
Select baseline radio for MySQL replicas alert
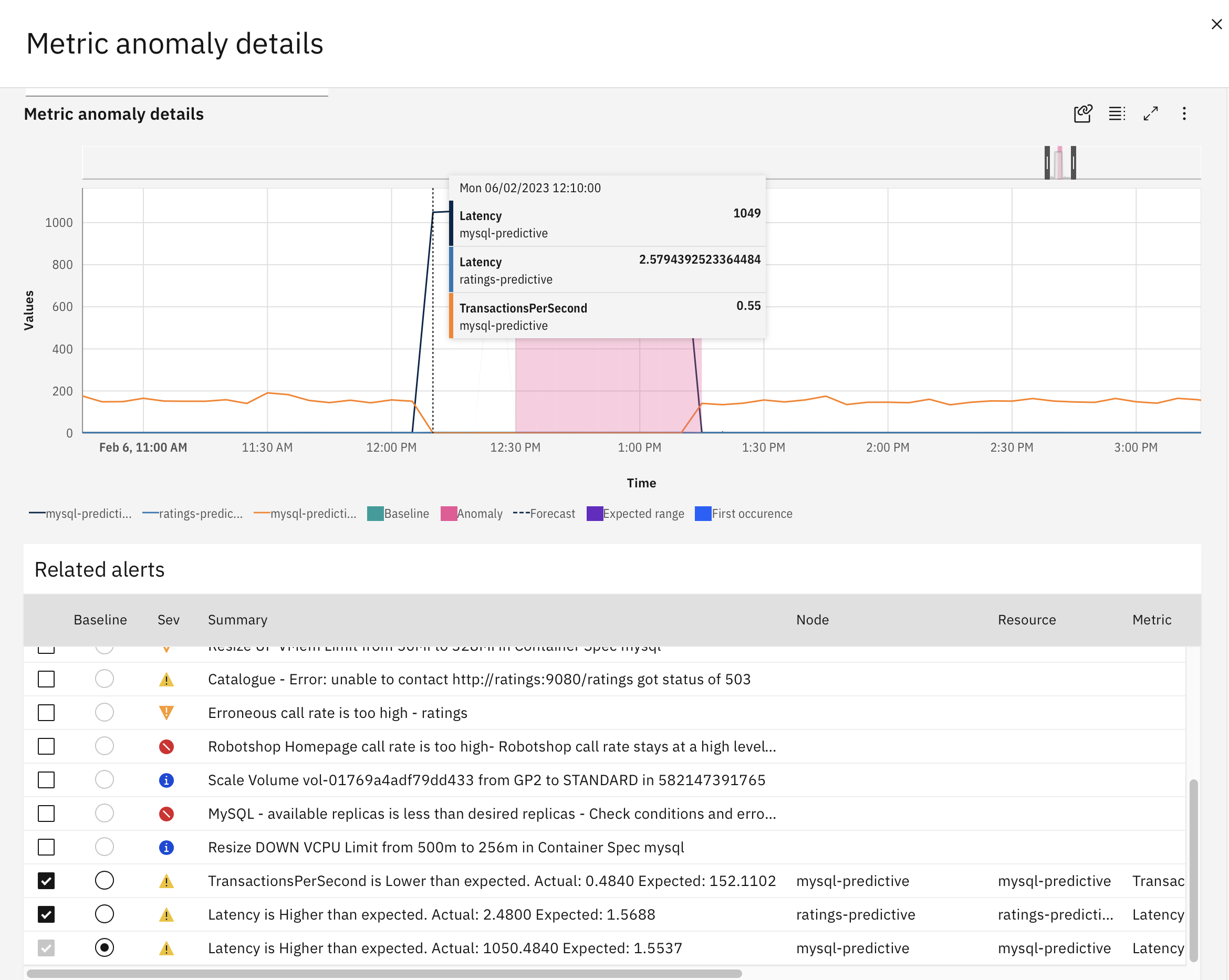point(105,813)
